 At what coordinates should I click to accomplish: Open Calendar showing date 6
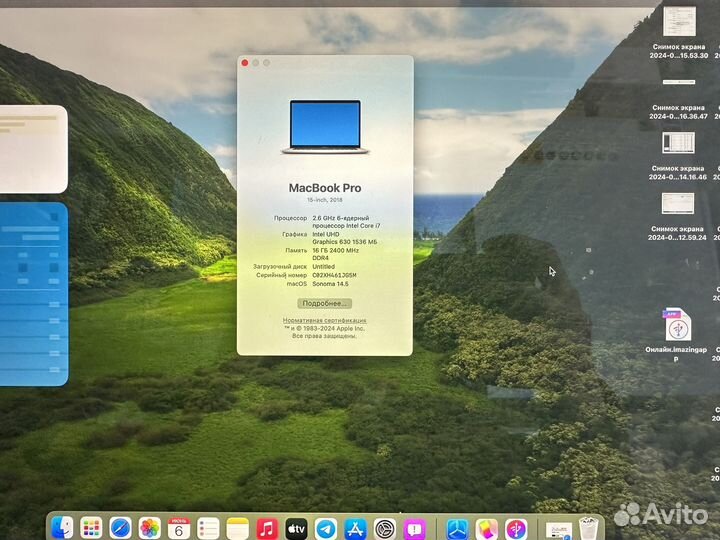(x=179, y=528)
